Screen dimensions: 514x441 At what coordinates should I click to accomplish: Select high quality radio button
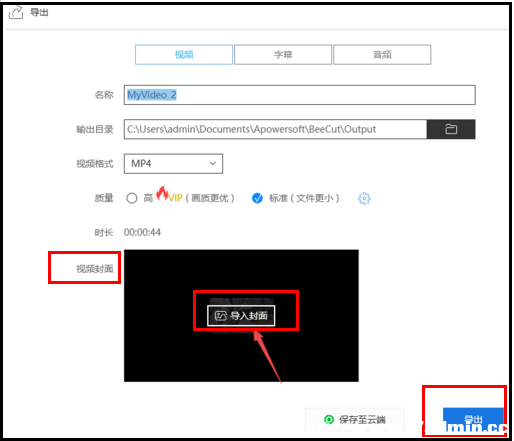(132, 198)
